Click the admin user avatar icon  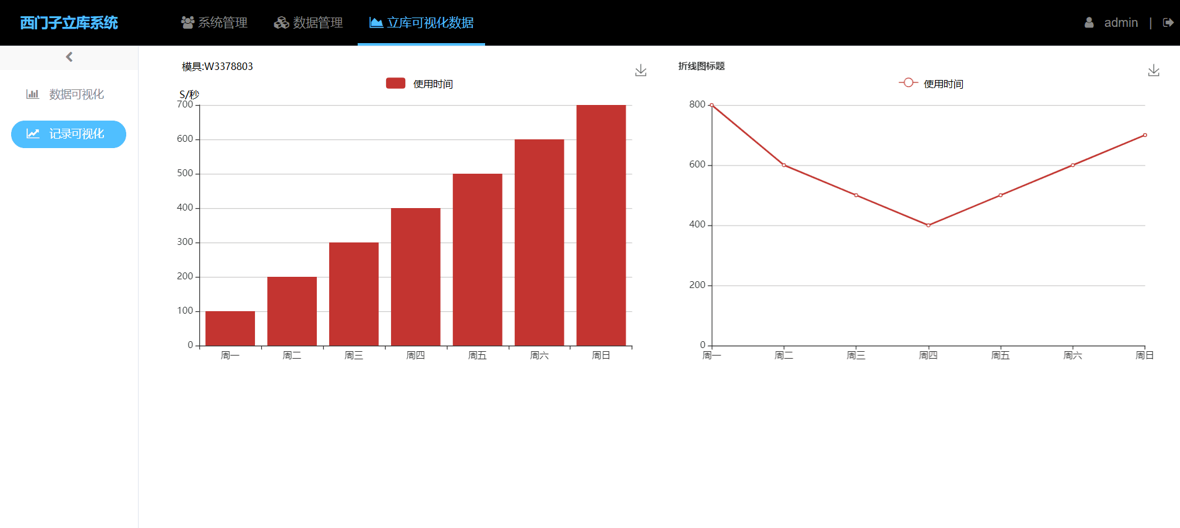1089,23
